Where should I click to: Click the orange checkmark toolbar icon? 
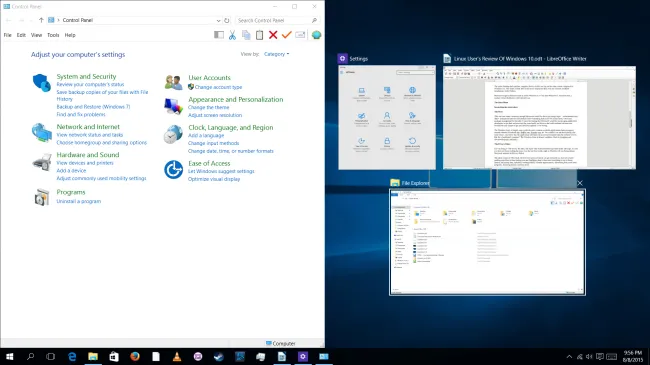pos(286,35)
